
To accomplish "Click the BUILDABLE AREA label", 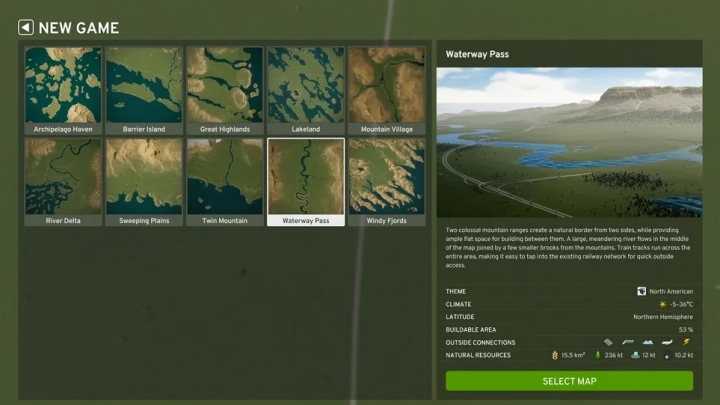I will (x=471, y=330).
